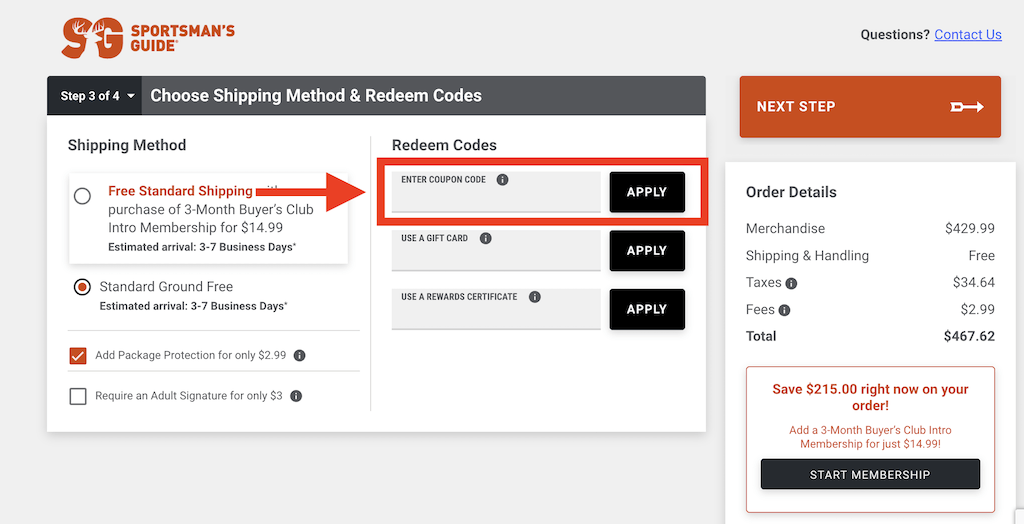The width and height of the screenshot is (1024, 524).
Task: Expand the Step 3 of 4 dropdown
Action: pos(95,96)
